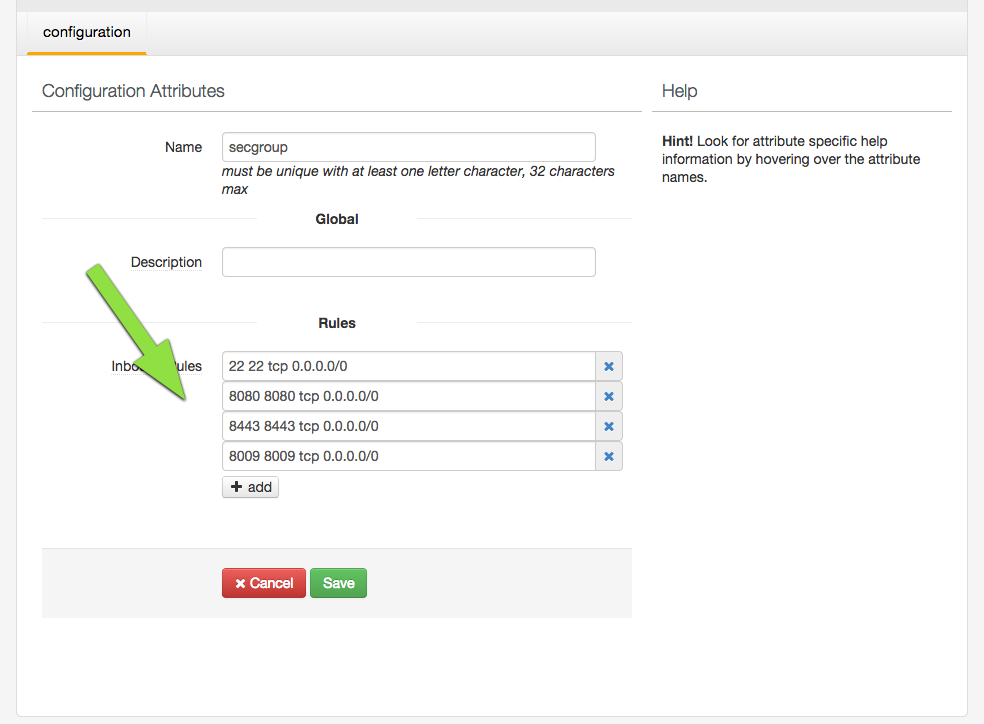Click the Help panel heading
The height and width of the screenshot is (724, 984).
pyautogui.click(x=679, y=91)
